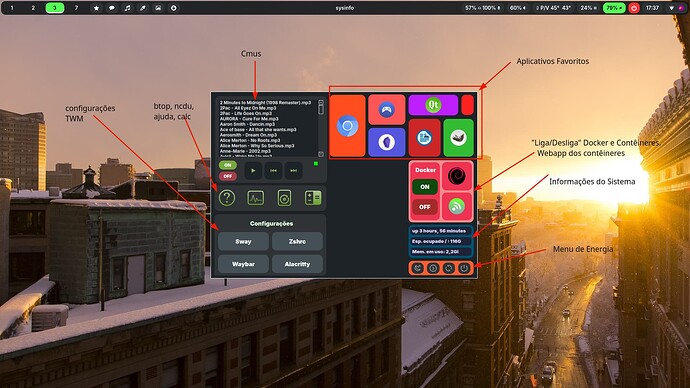Open the question mark help icon
This screenshot has width=690, height=388.
(x=227, y=198)
